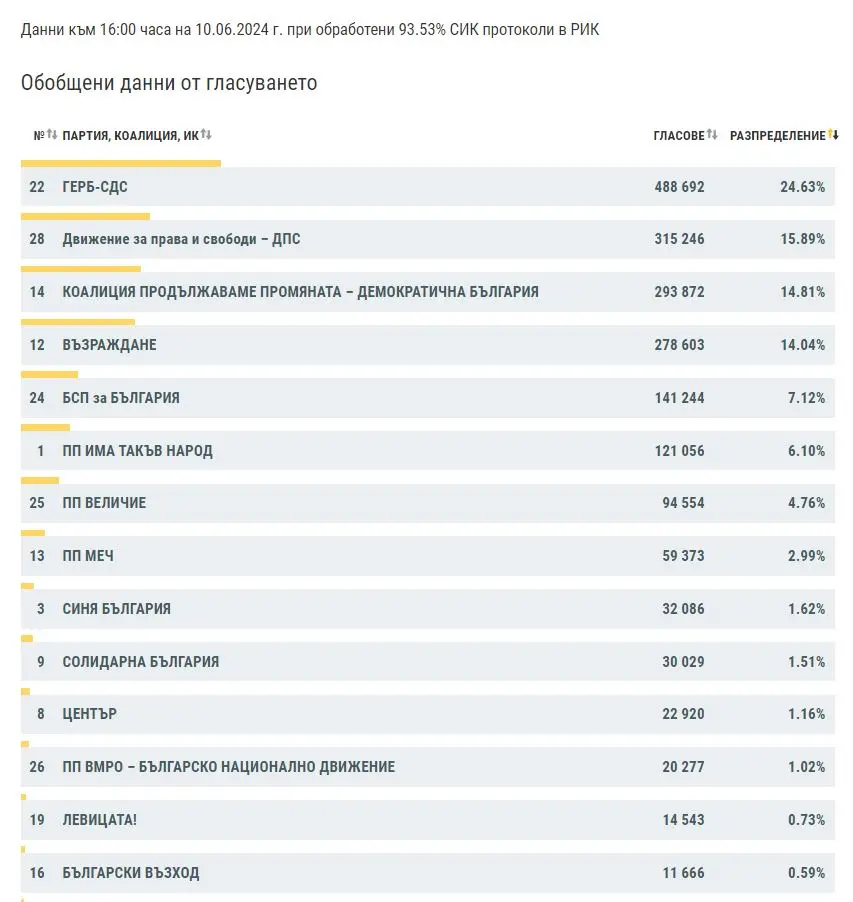Click the ПАРТИЯ, КОАЛИЦИЯ, ИК column header
853x902 pixels.
click(130, 136)
